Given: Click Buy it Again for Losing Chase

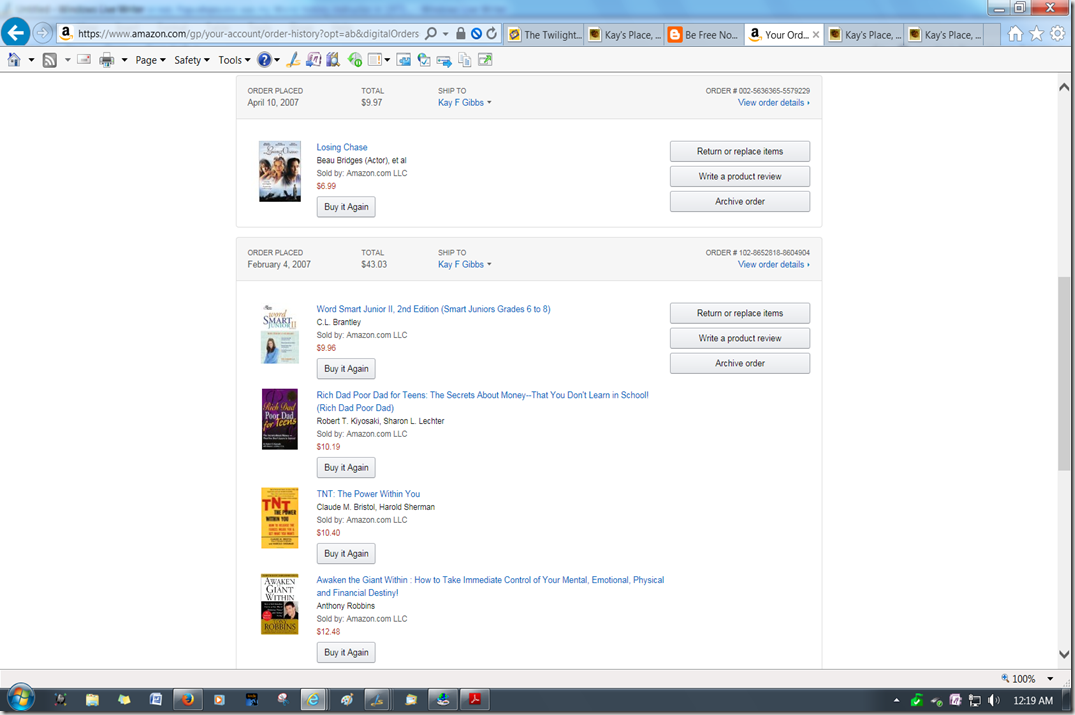Looking at the screenshot, I should pos(346,207).
